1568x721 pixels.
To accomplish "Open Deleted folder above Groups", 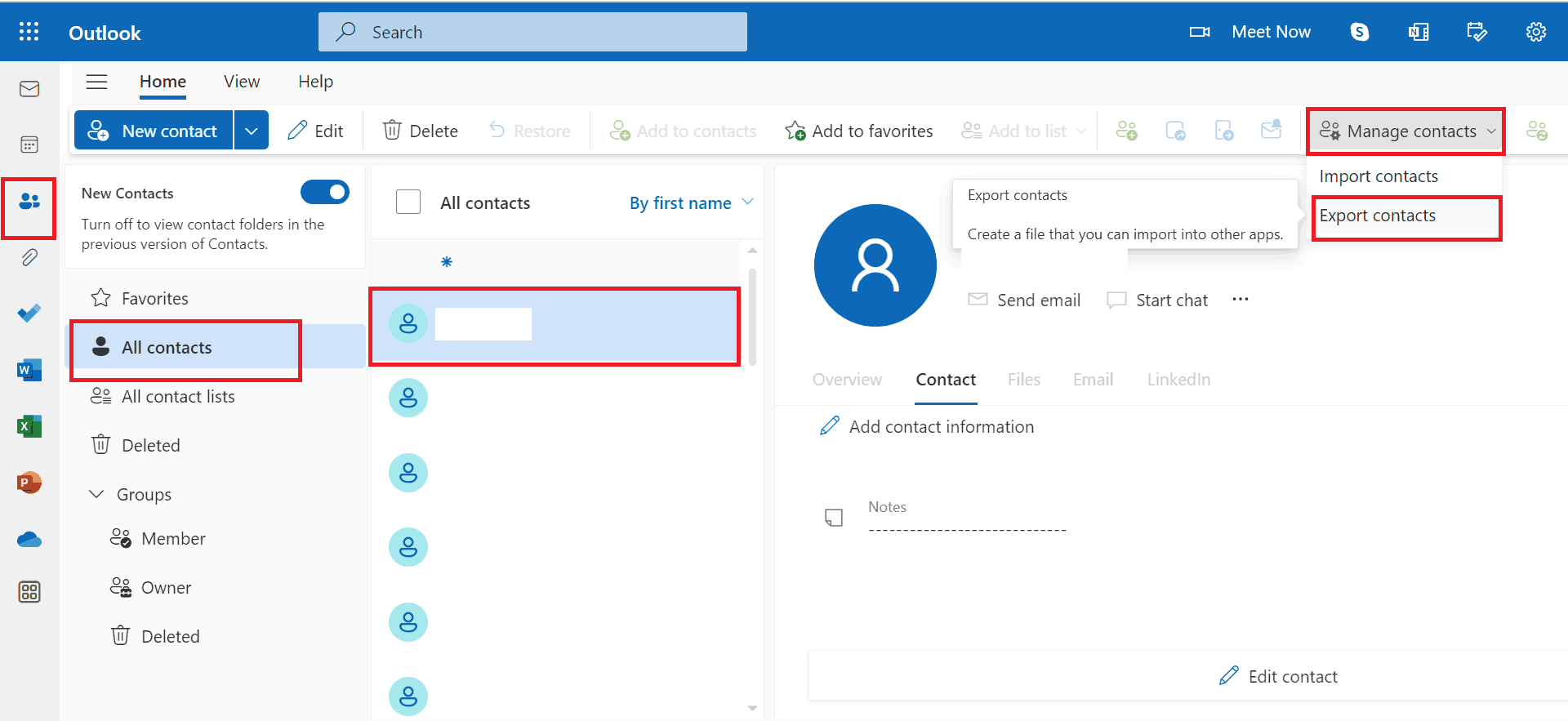I will [216, 445].
